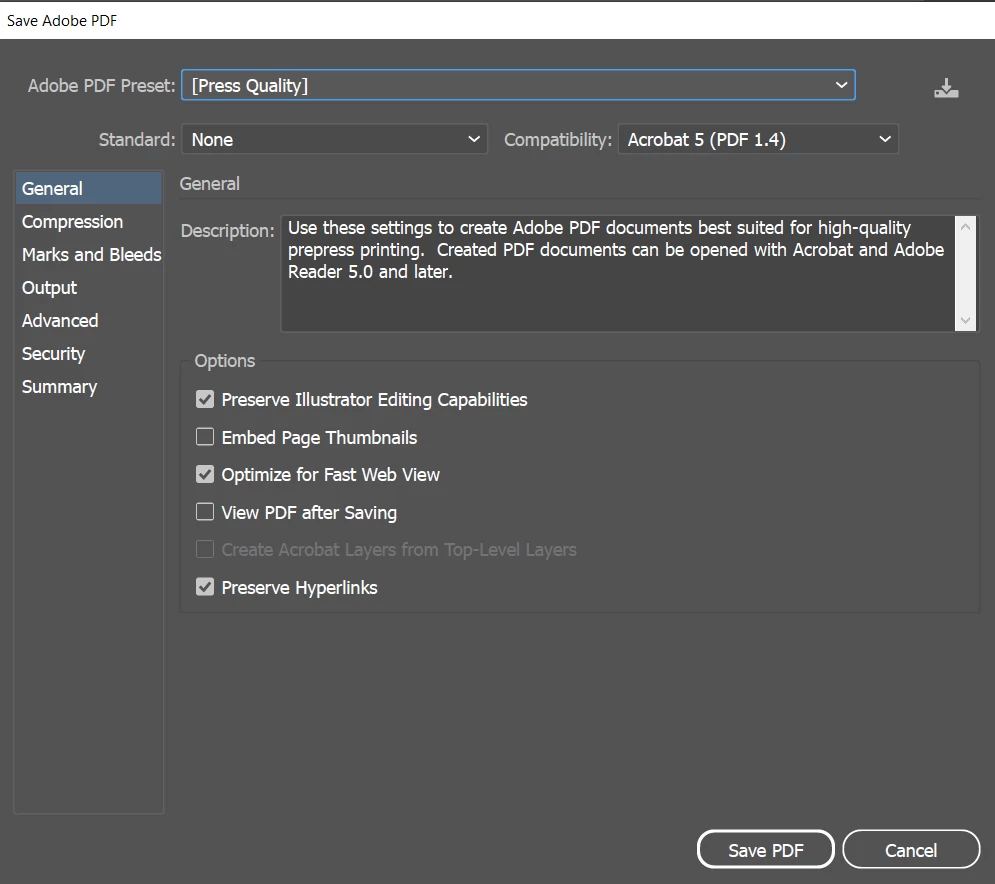Switch to the Compression category
Viewport: 995px width, 884px height.
[x=89, y=221]
